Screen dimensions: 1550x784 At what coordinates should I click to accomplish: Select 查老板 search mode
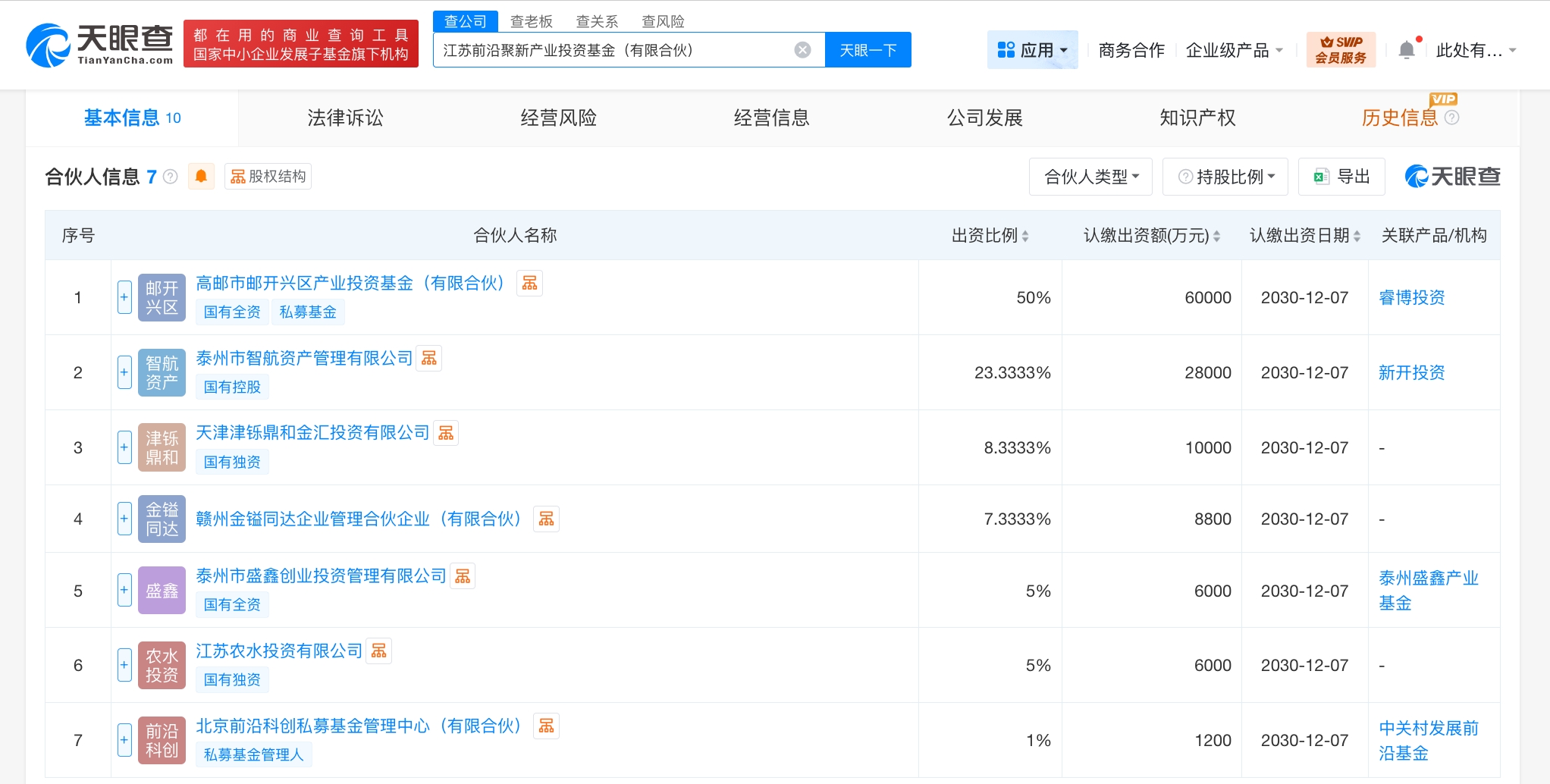531,21
